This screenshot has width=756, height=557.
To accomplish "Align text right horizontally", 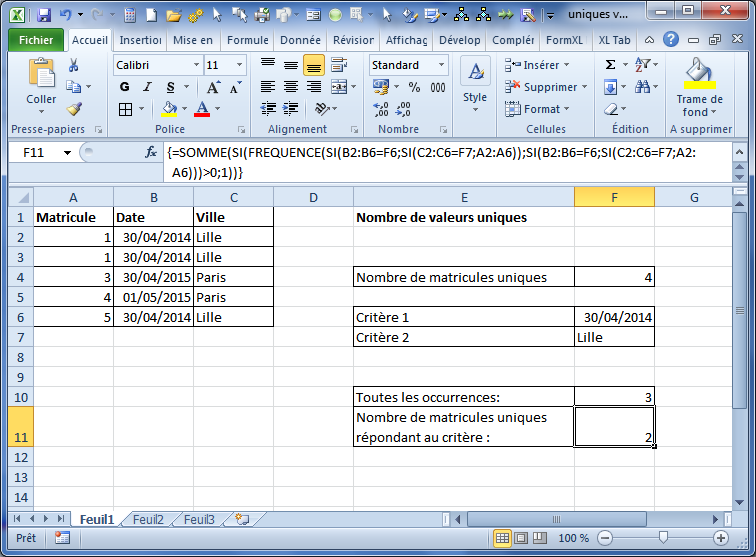I will click(x=314, y=87).
